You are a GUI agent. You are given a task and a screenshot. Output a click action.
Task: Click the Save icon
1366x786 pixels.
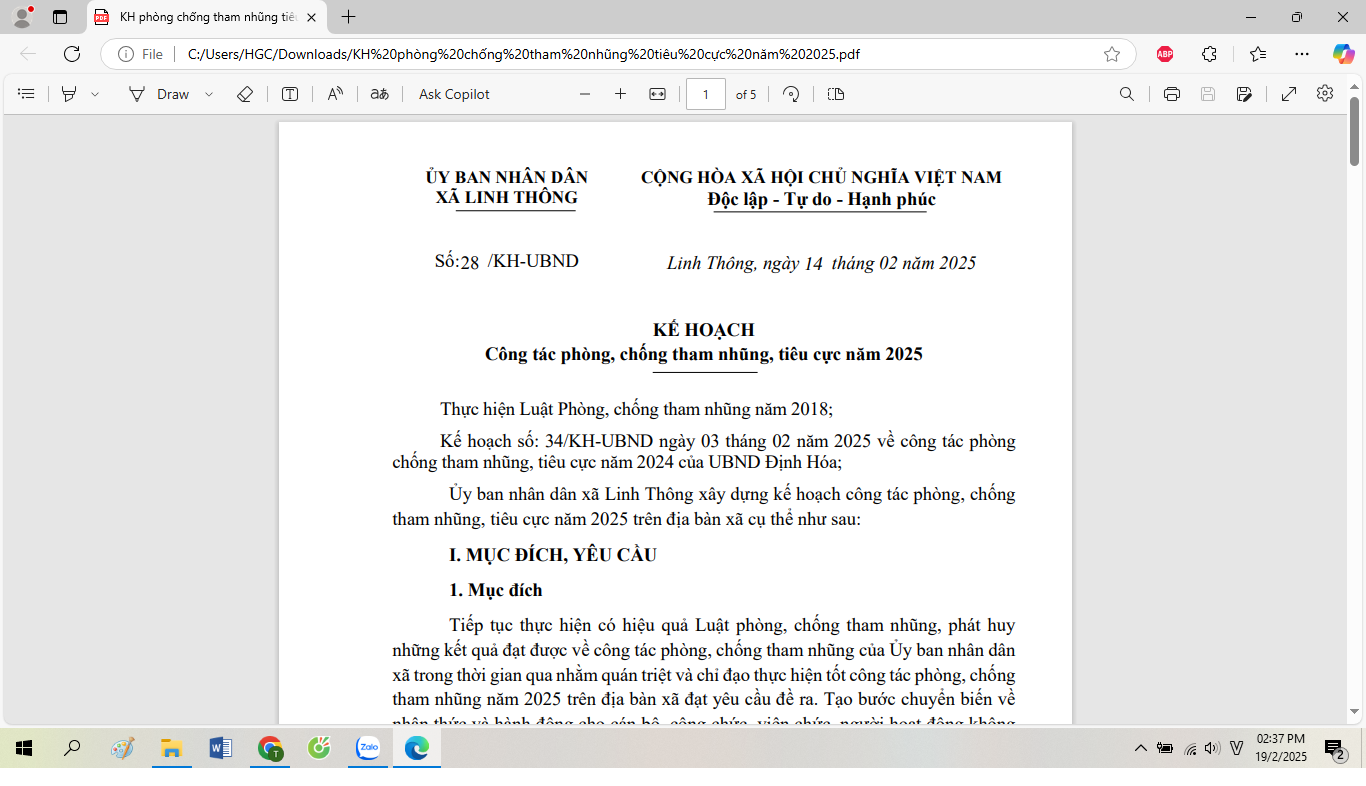(x=1208, y=94)
